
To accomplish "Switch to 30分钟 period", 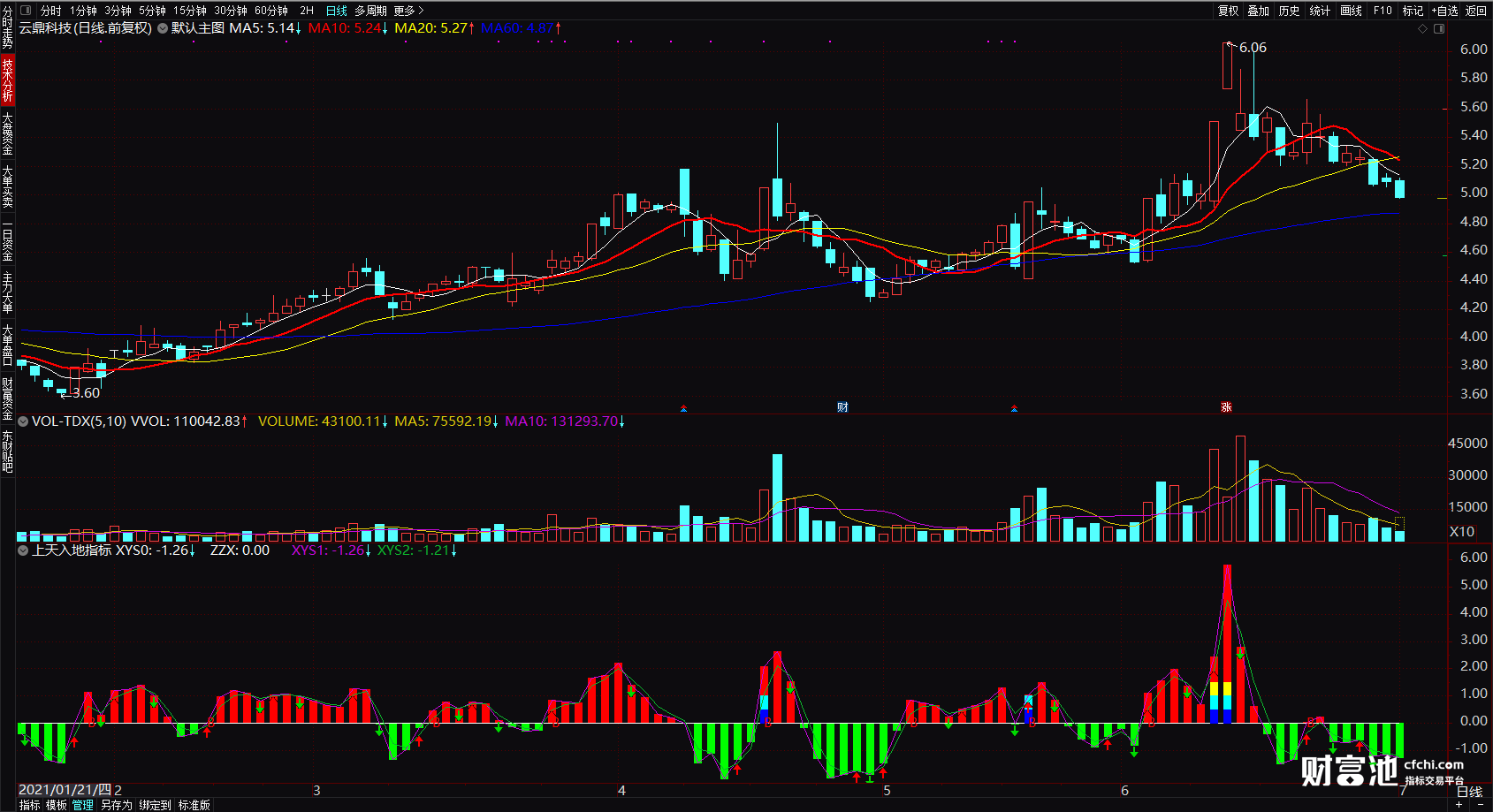I will click(x=231, y=11).
